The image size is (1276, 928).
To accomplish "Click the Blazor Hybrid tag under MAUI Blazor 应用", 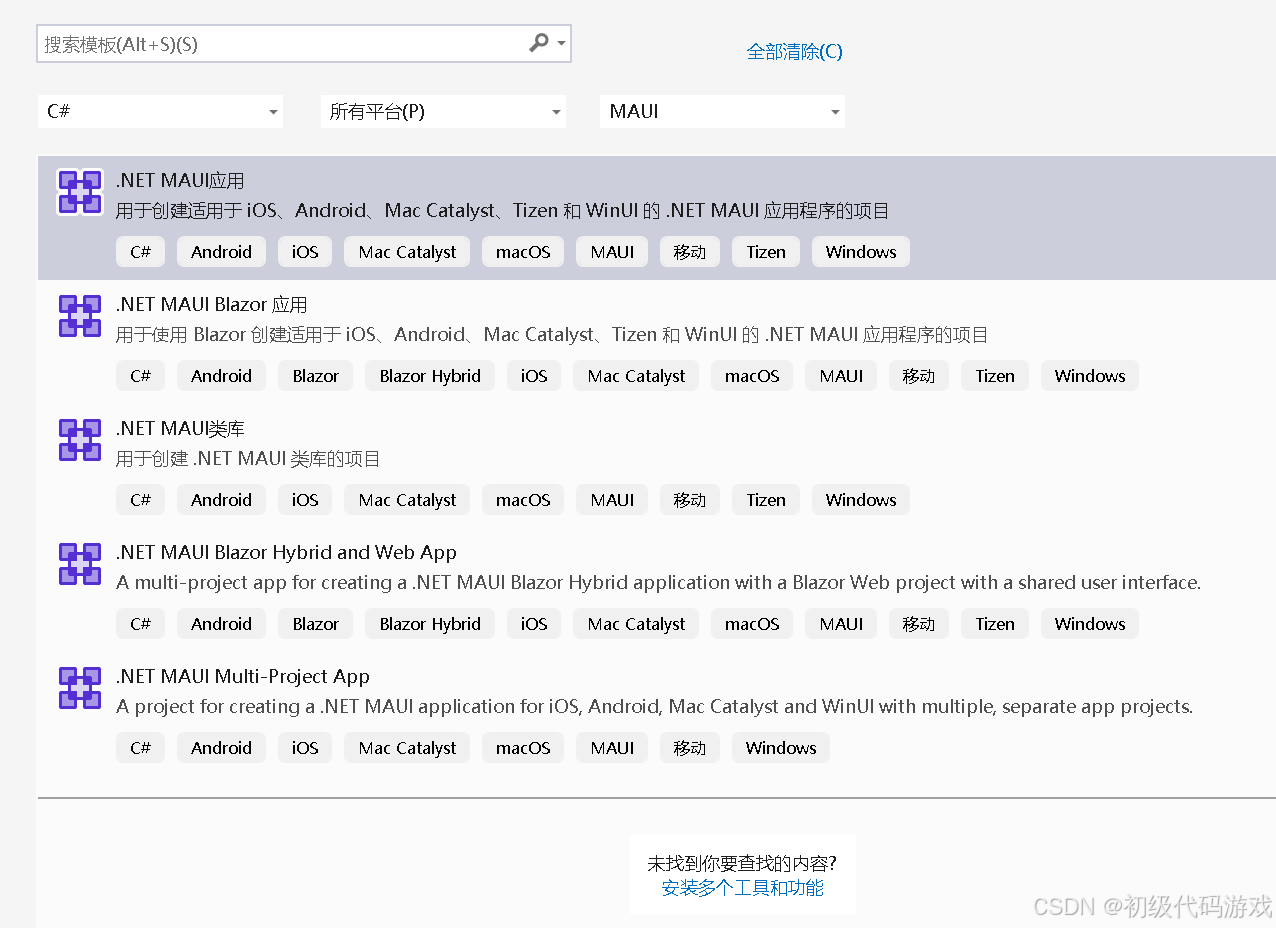I will pyautogui.click(x=430, y=376).
